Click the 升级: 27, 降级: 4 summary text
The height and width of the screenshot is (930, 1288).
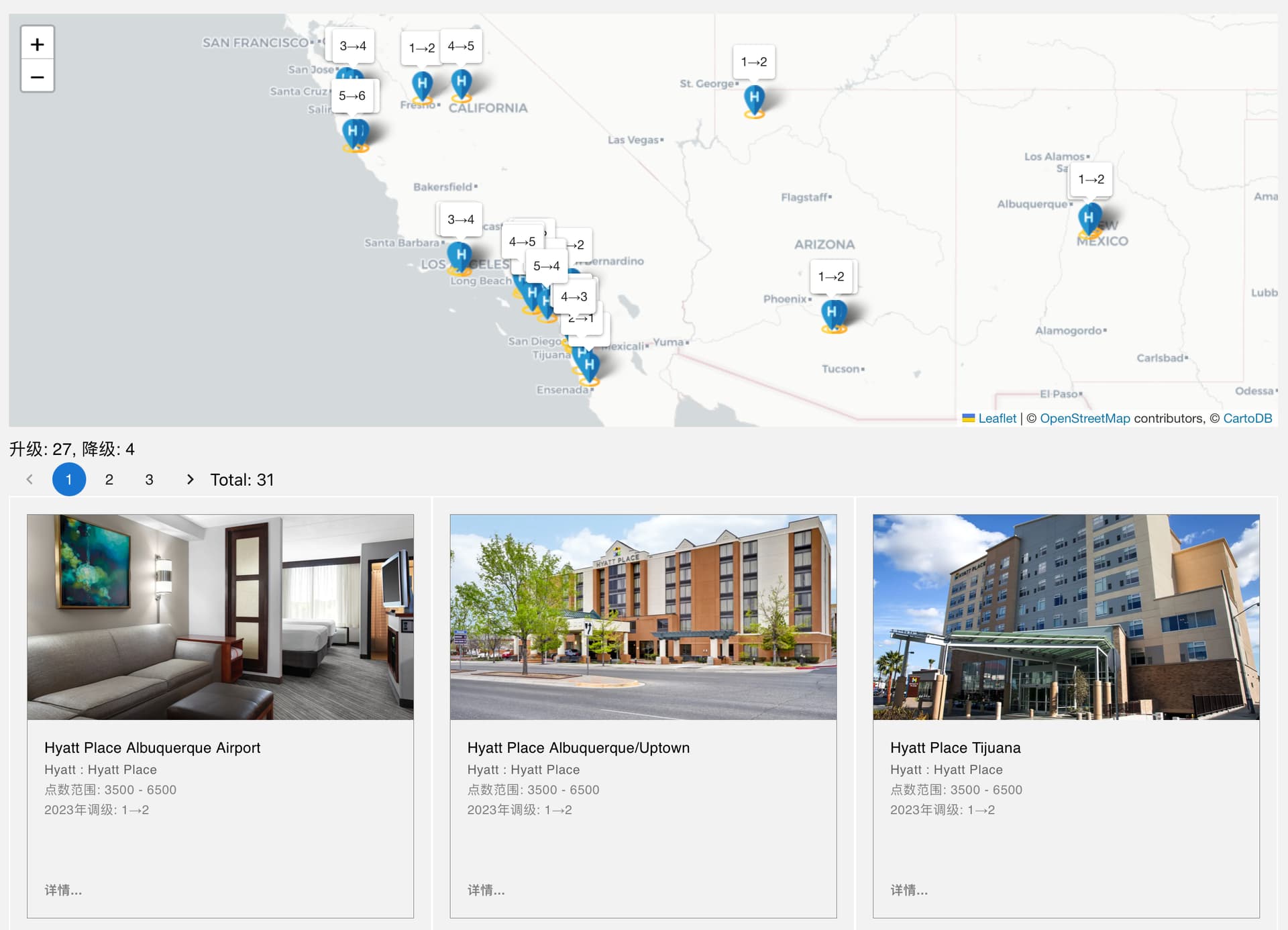[72, 449]
